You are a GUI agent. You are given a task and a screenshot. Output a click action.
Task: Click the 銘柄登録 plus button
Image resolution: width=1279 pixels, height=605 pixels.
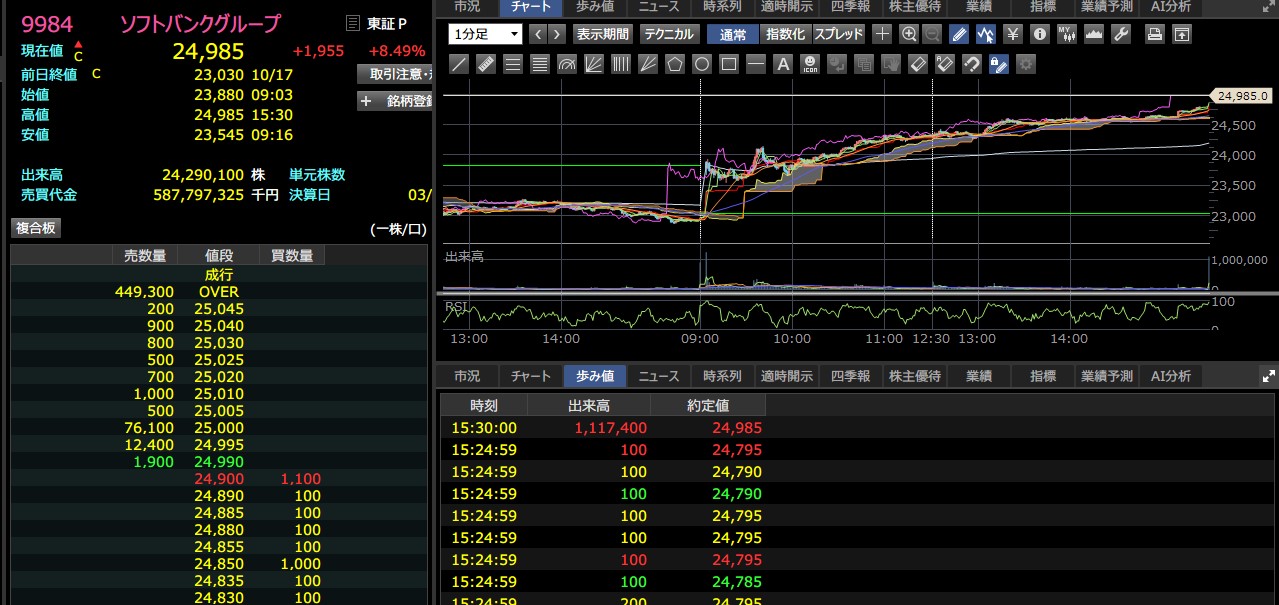pyautogui.click(x=394, y=101)
